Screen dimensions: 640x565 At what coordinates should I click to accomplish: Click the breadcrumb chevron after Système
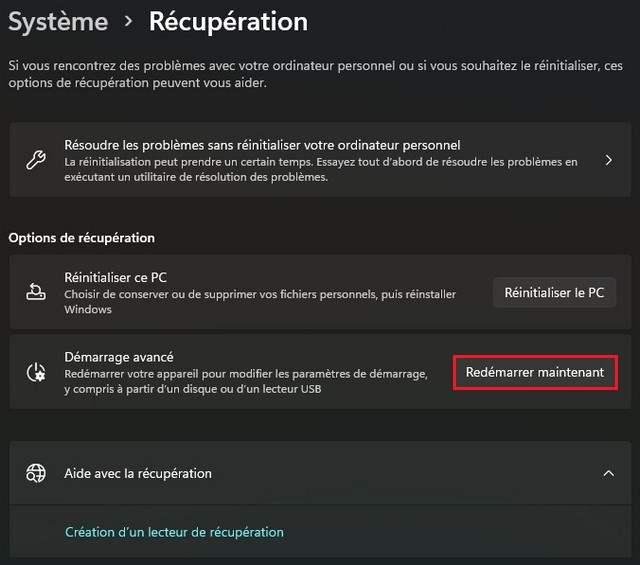[x=128, y=21]
